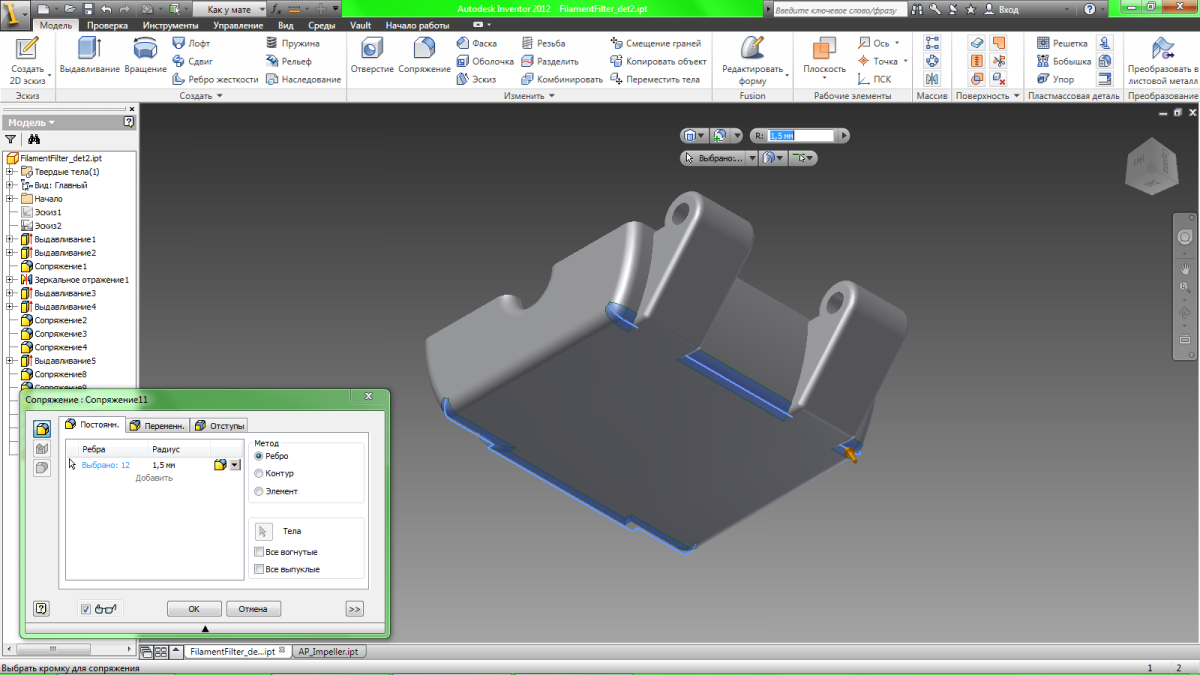Select the Вращение (Revolve) tool icon
The width and height of the screenshot is (1200, 675).
click(x=145, y=50)
